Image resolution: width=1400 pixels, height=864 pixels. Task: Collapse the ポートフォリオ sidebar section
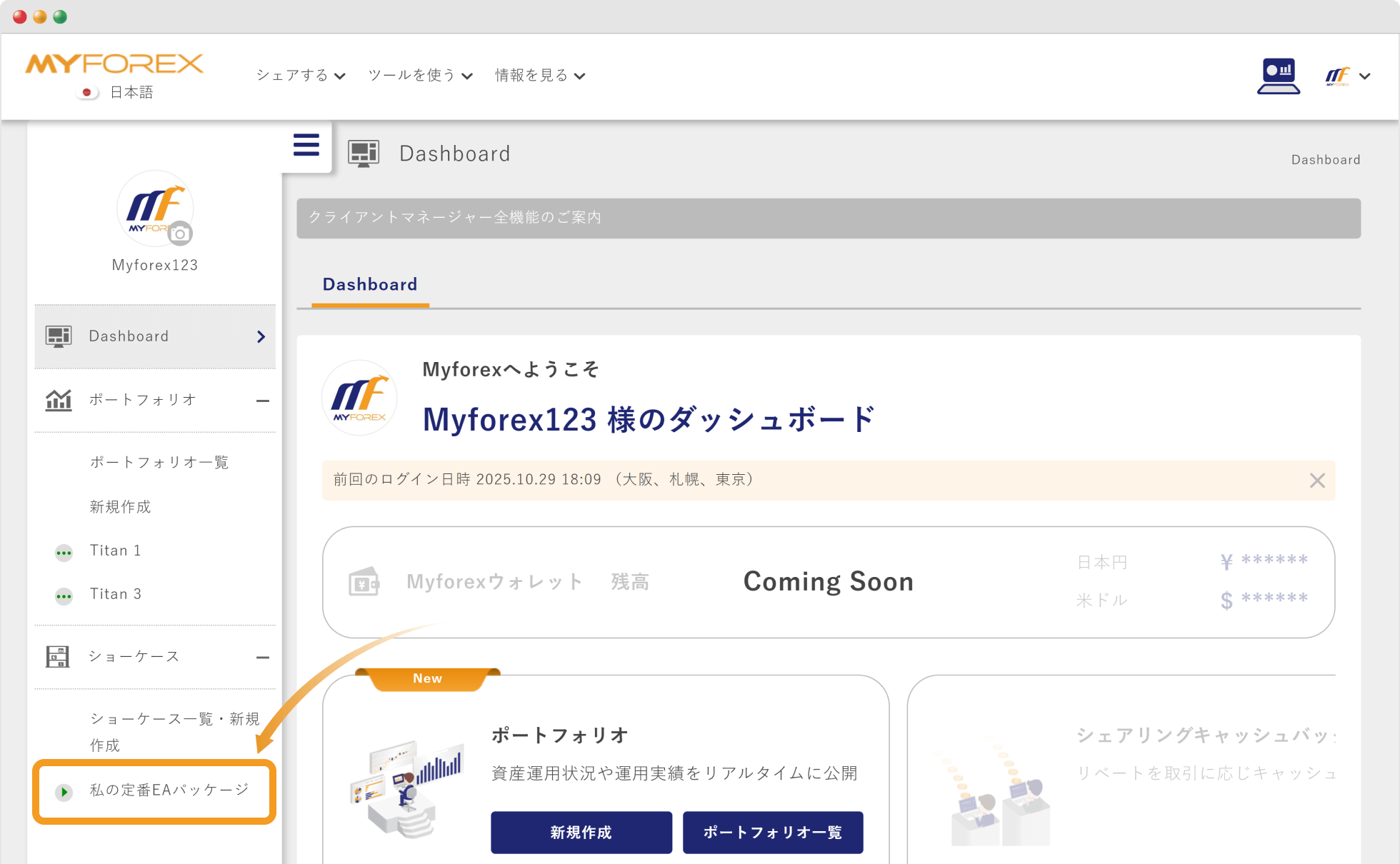(x=264, y=400)
